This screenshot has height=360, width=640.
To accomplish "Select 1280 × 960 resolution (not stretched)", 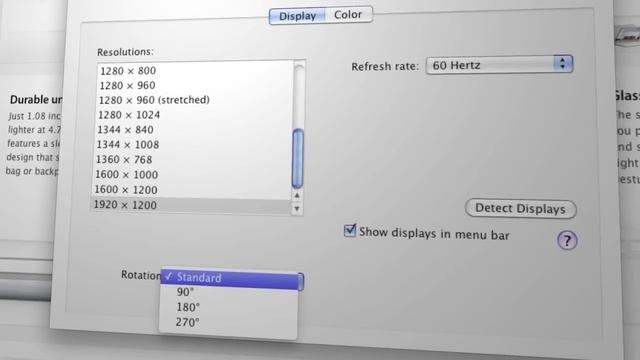I will click(195, 85).
